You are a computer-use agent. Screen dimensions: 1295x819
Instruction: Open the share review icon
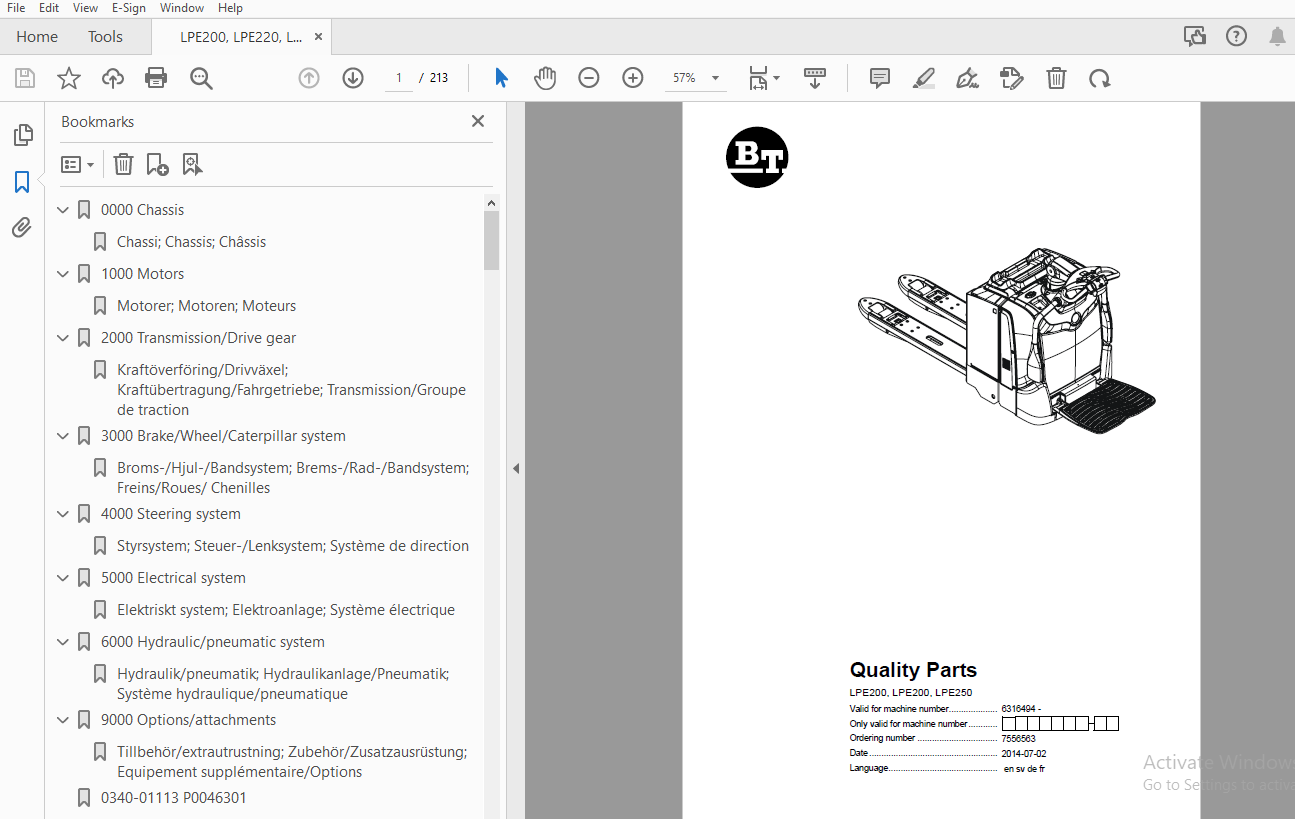click(x=1194, y=37)
